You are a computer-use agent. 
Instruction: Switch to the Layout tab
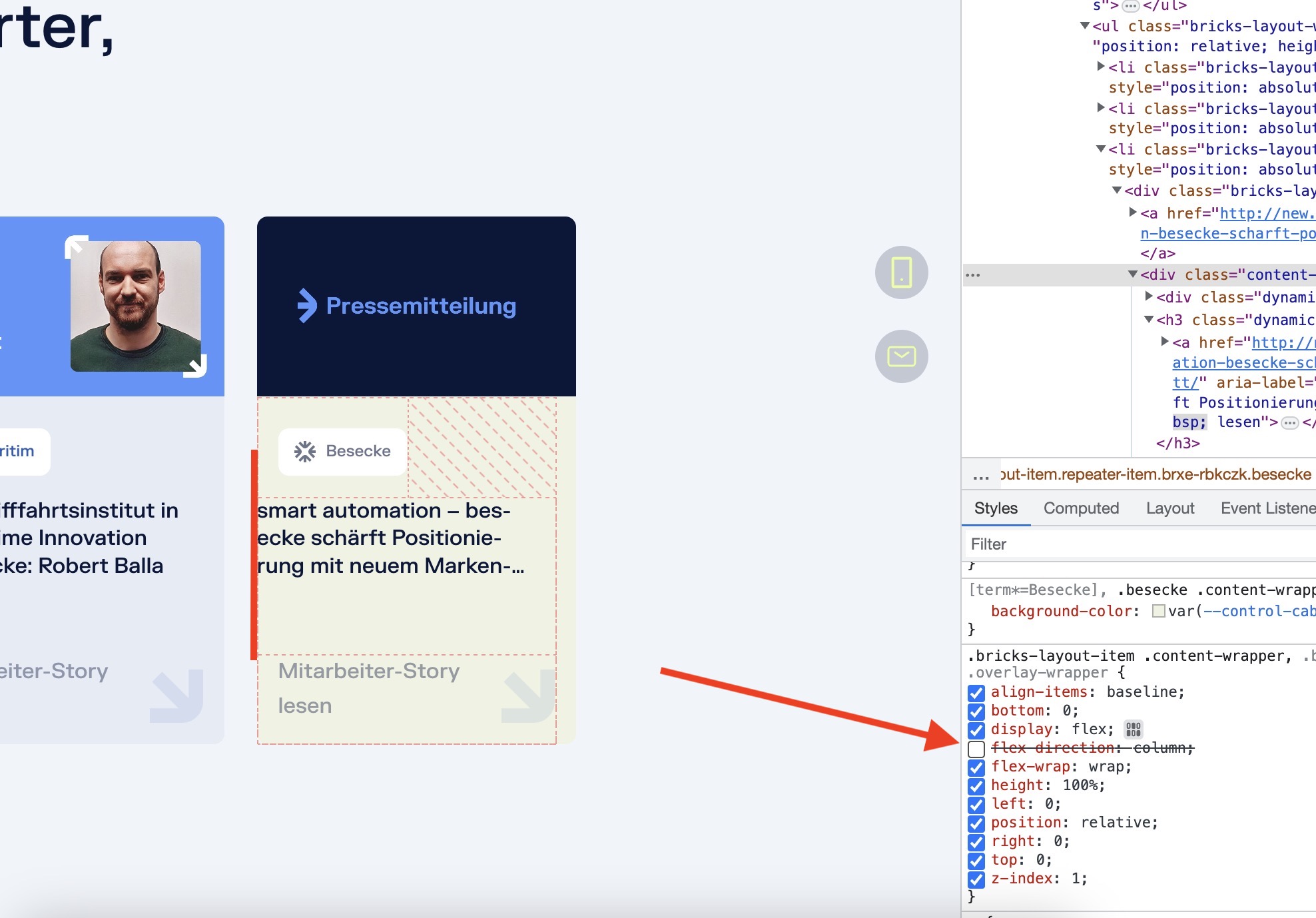pos(1169,508)
